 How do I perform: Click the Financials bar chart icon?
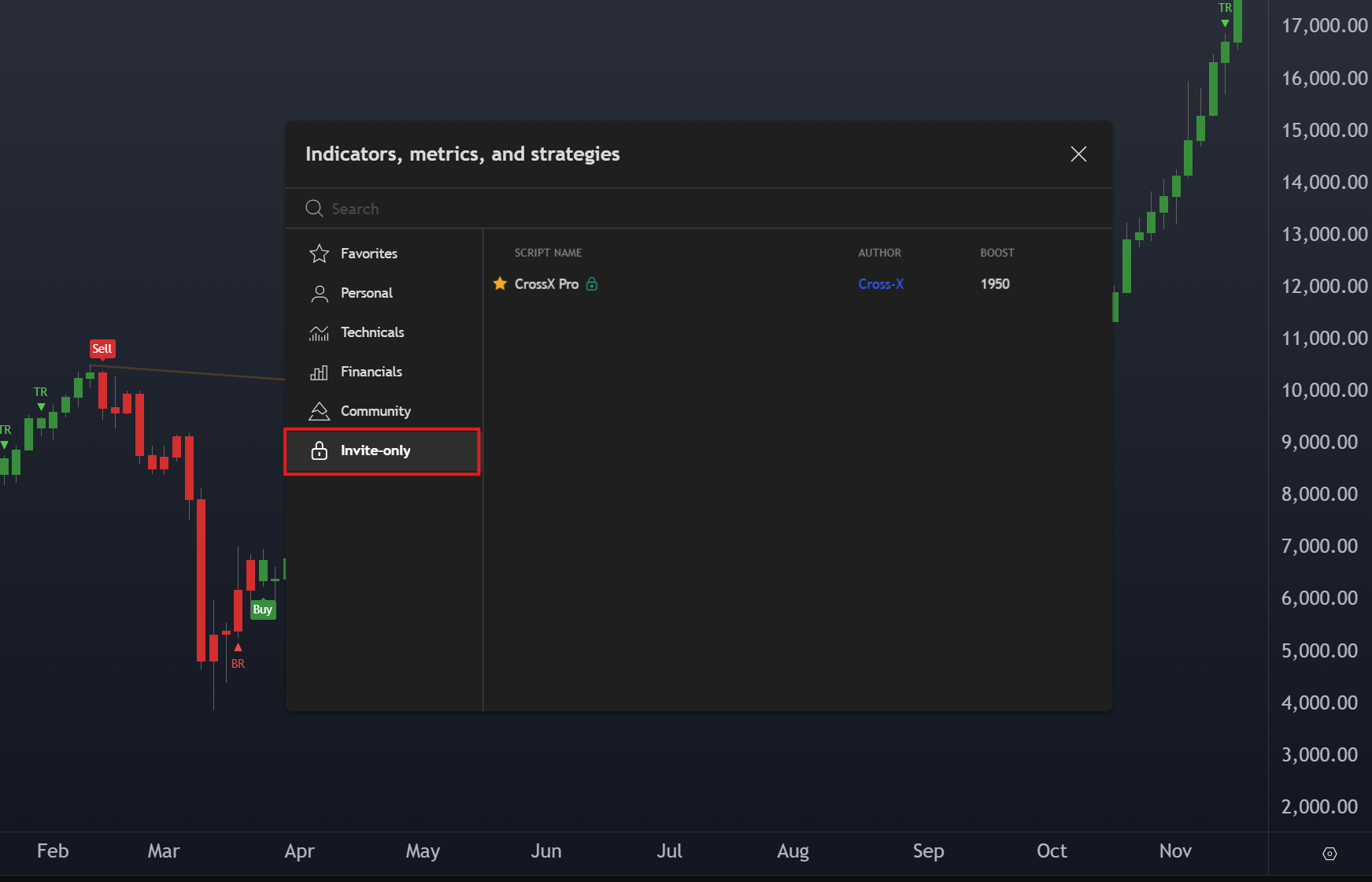click(319, 372)
